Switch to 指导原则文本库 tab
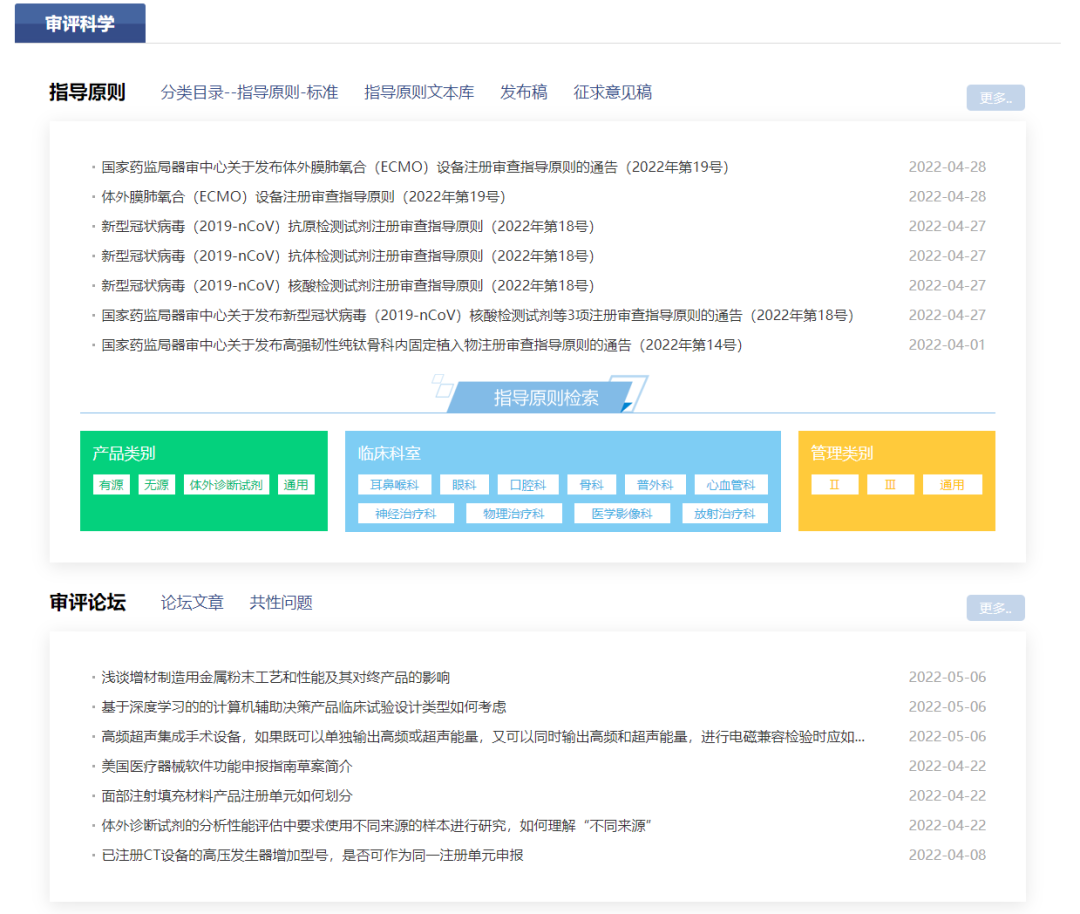The width and height of the screenshot is (1080, 914). coord(419,92)
